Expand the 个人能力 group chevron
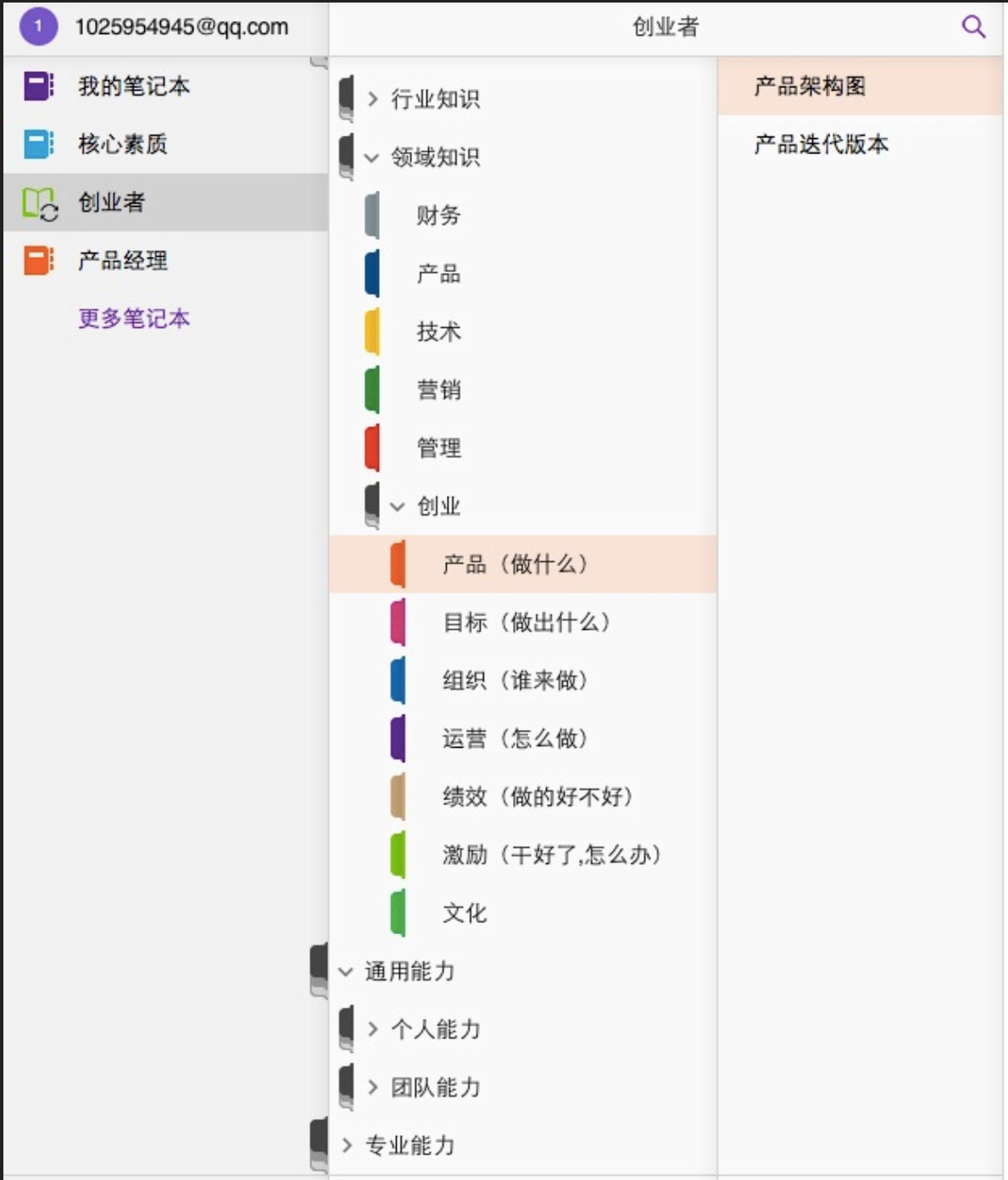 (372, 1029)
